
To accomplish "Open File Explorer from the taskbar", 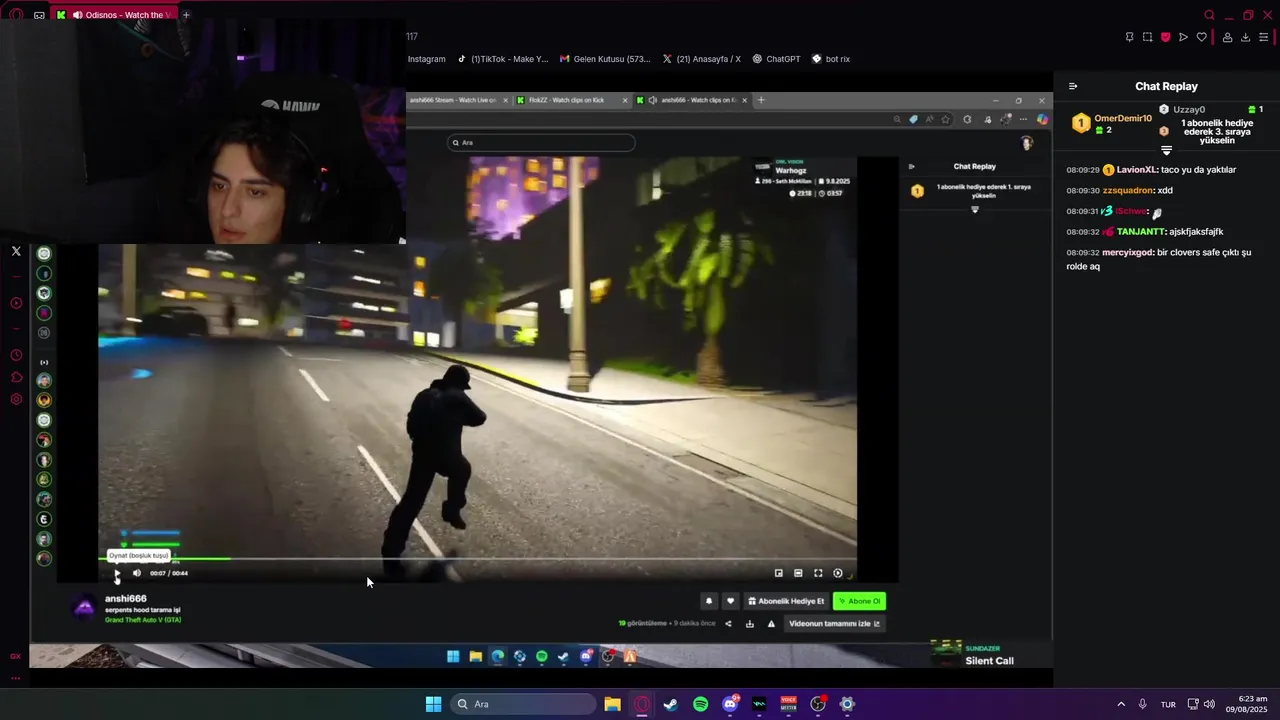I will (x=612, y=704).
